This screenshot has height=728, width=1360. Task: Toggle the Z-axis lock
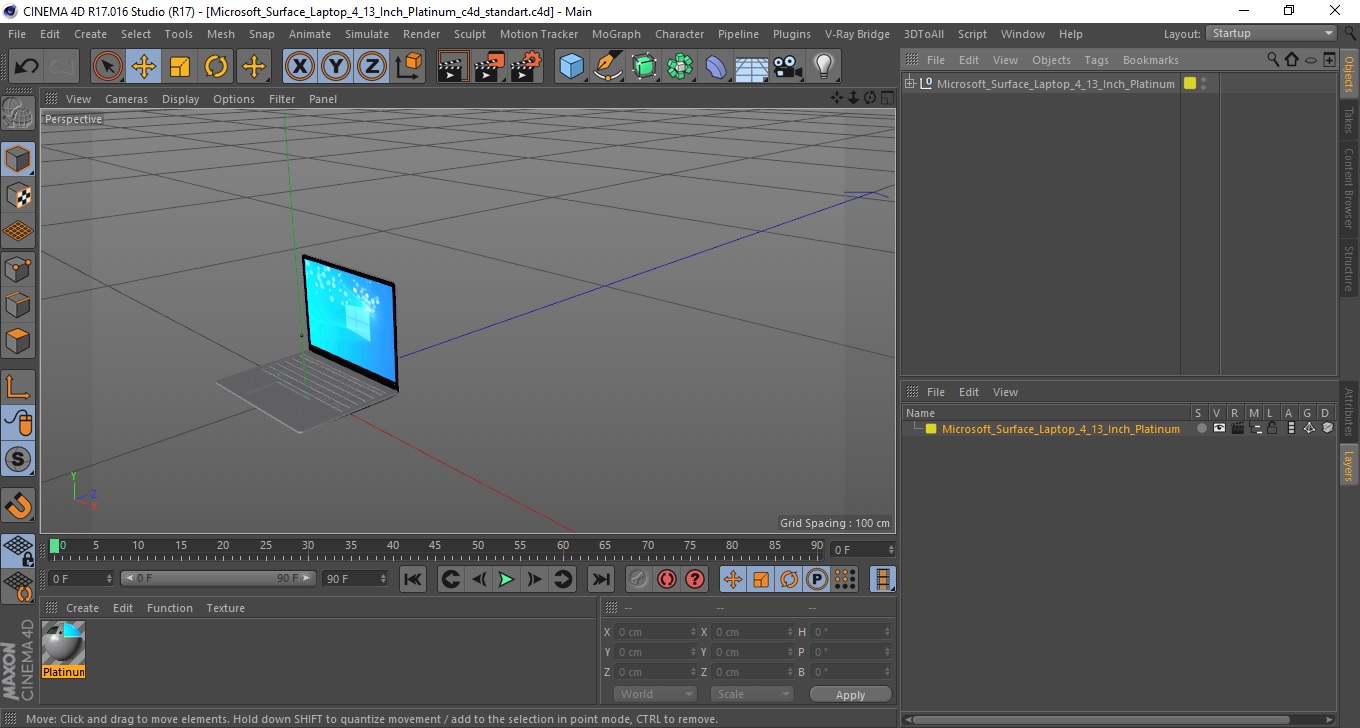click(372, 67)
